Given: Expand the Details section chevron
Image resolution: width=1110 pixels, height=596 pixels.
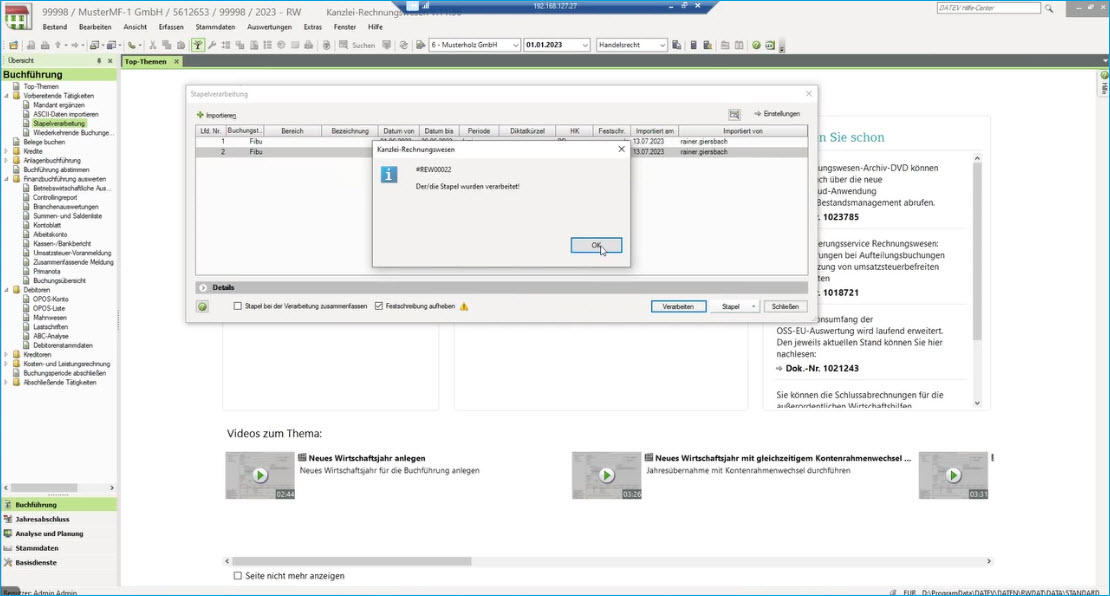Looking at the screenshot, I should (x=203, y=287).
